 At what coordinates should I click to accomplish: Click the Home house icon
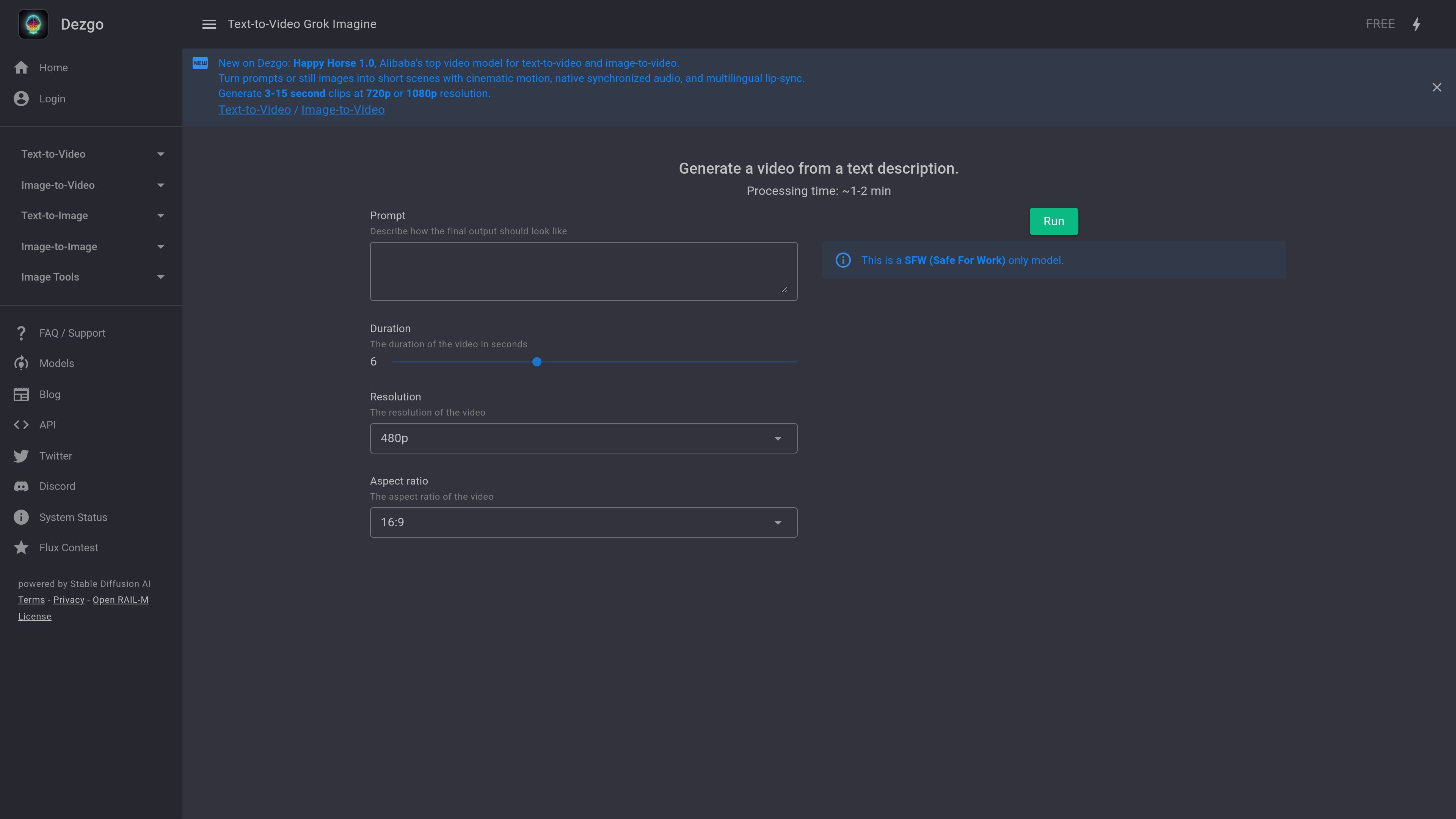pyautogui.click(x=22, y=68)
